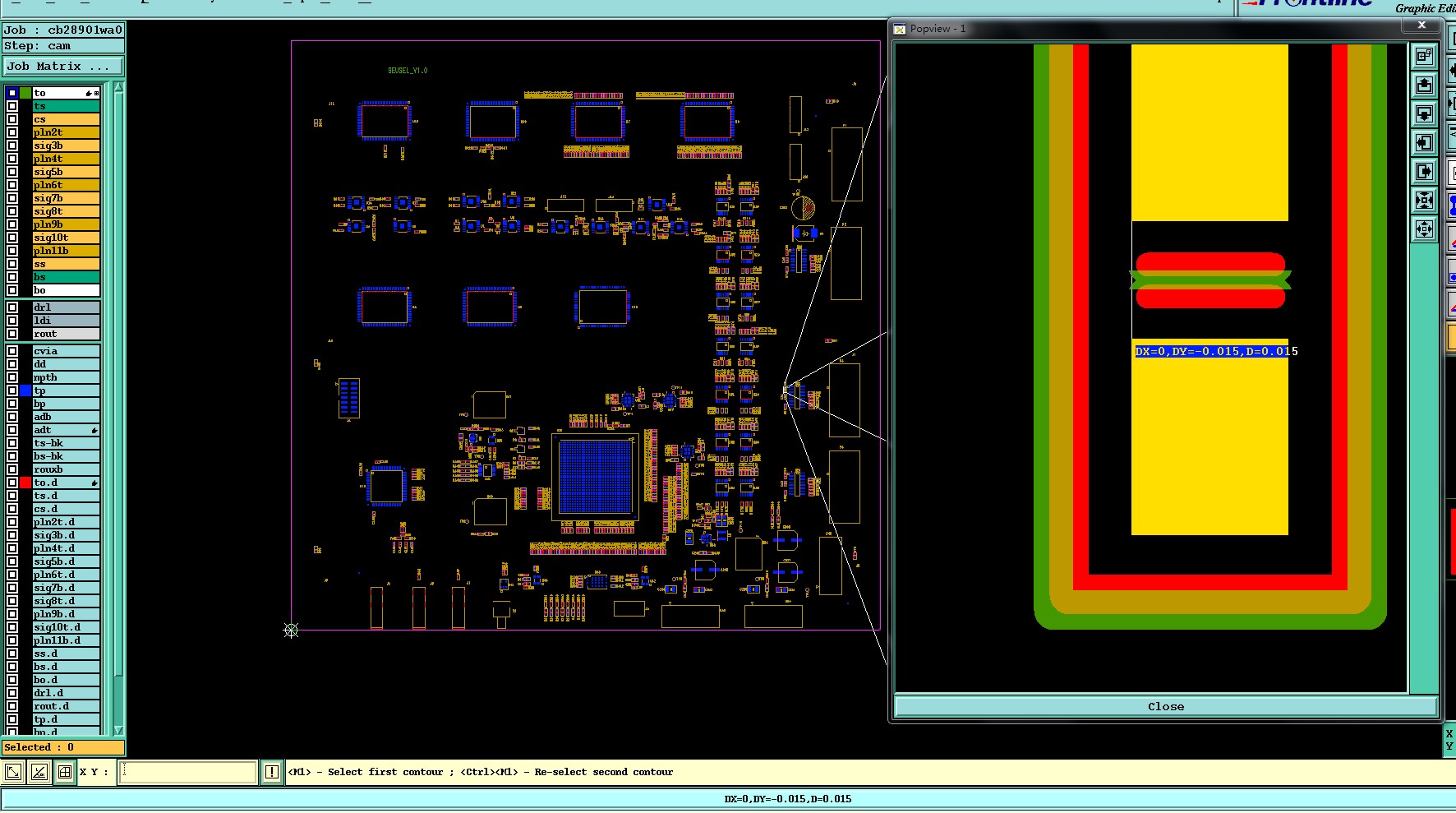Click the layer list scrollbar up arrow

(118, 87)
